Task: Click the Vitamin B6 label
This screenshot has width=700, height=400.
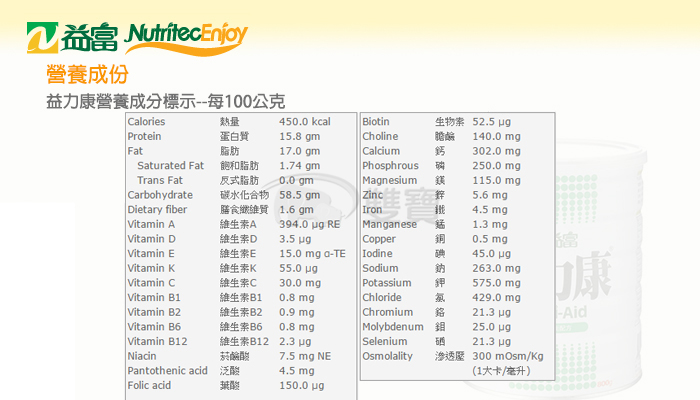Action: point(154,327)
